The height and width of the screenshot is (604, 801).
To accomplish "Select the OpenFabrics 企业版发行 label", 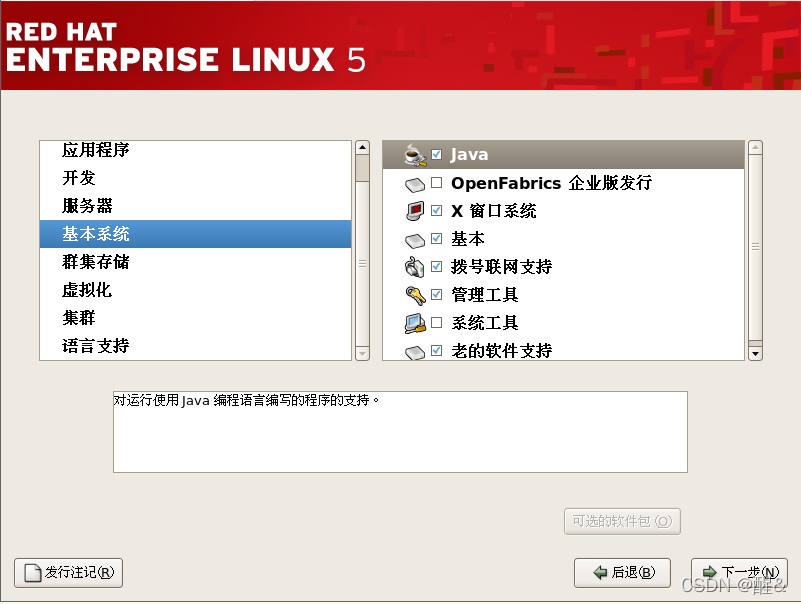I will tap(552, 183).
